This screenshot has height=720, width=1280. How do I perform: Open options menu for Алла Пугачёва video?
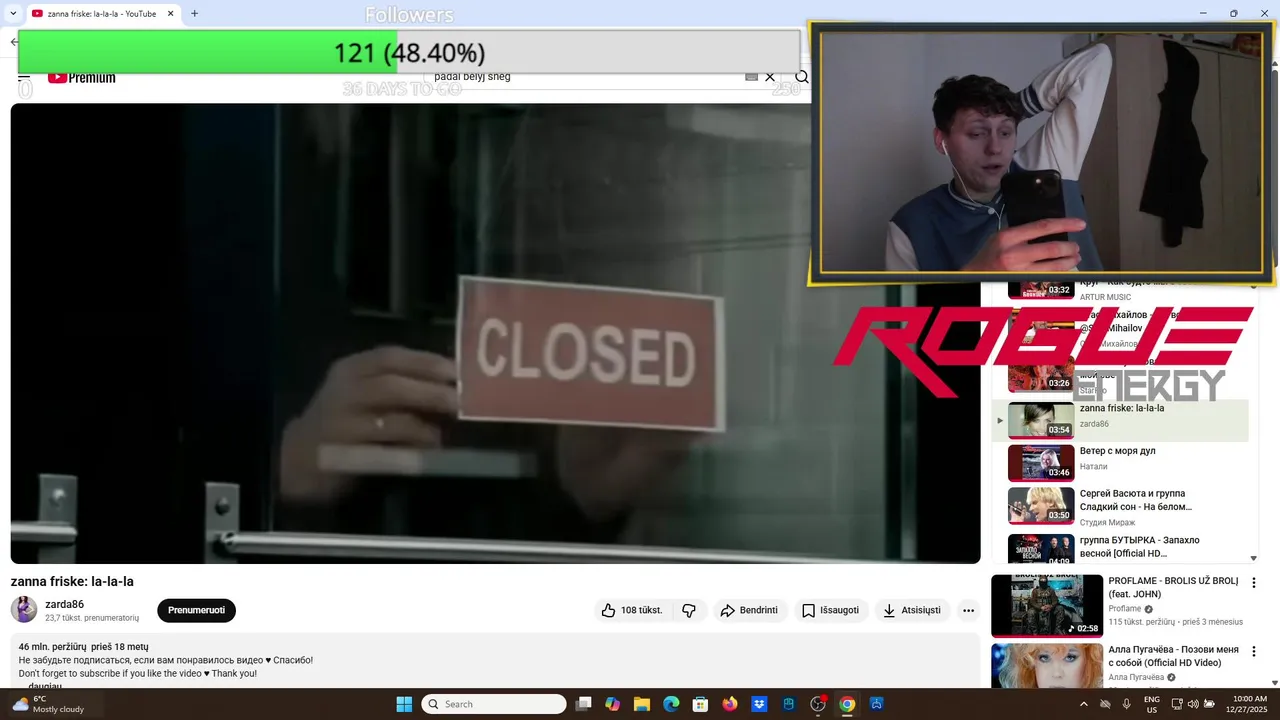point(1254,652)
